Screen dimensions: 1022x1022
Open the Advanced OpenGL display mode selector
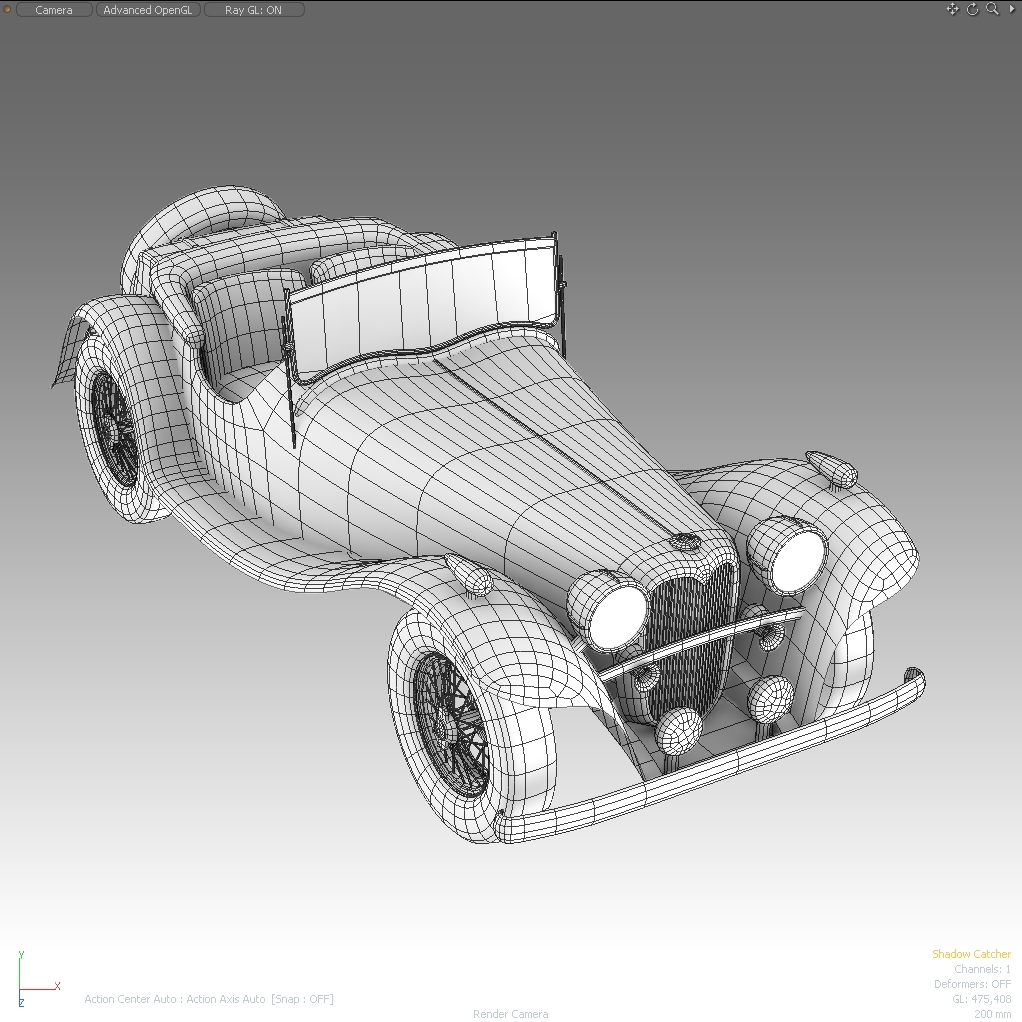[147, 9]
